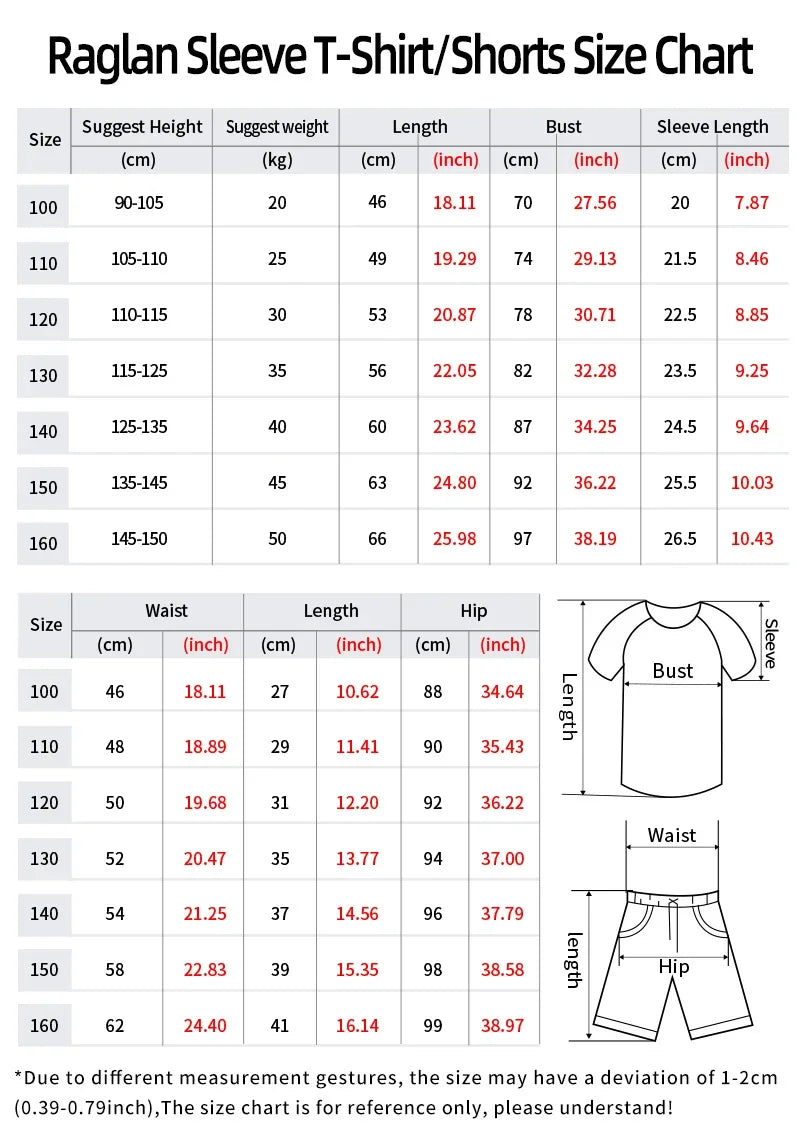The image size is (800, 1136).
Task: Click the Suggest Height column header
Action: click(142, 127)
